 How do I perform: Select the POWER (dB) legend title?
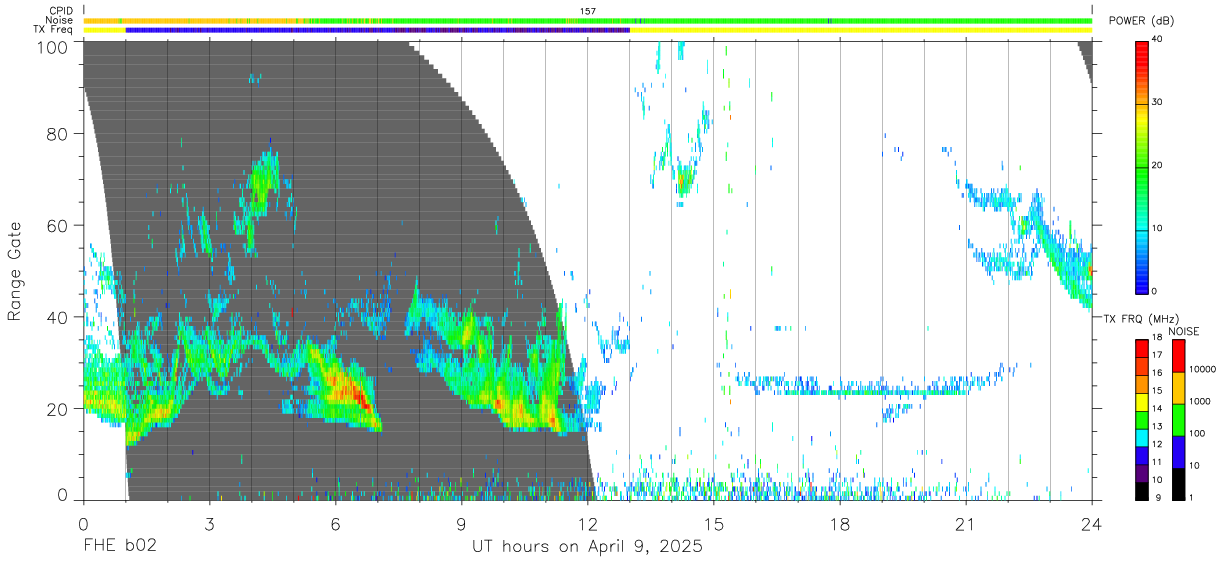click(1141, 21)
